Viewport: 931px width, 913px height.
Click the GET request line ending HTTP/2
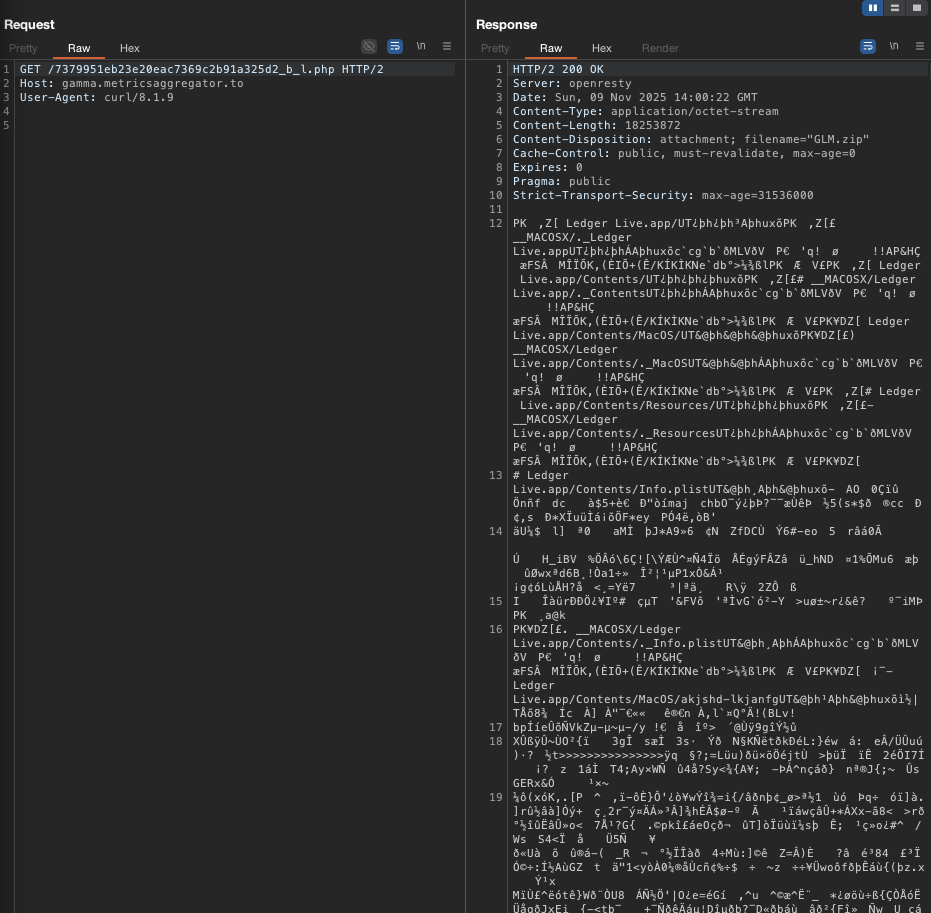[202, 69]
